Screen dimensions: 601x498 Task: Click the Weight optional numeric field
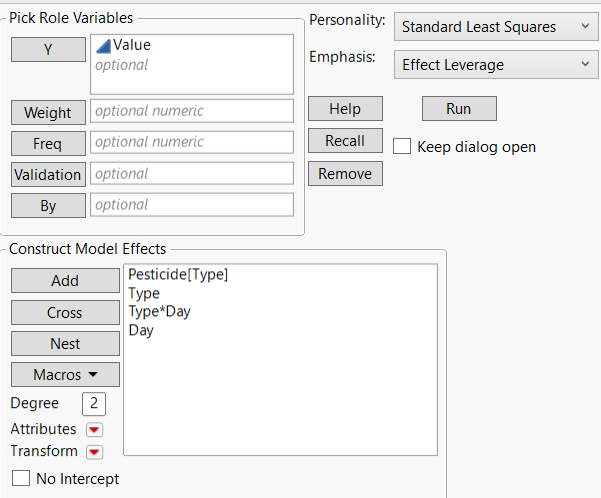click(192, 111)
